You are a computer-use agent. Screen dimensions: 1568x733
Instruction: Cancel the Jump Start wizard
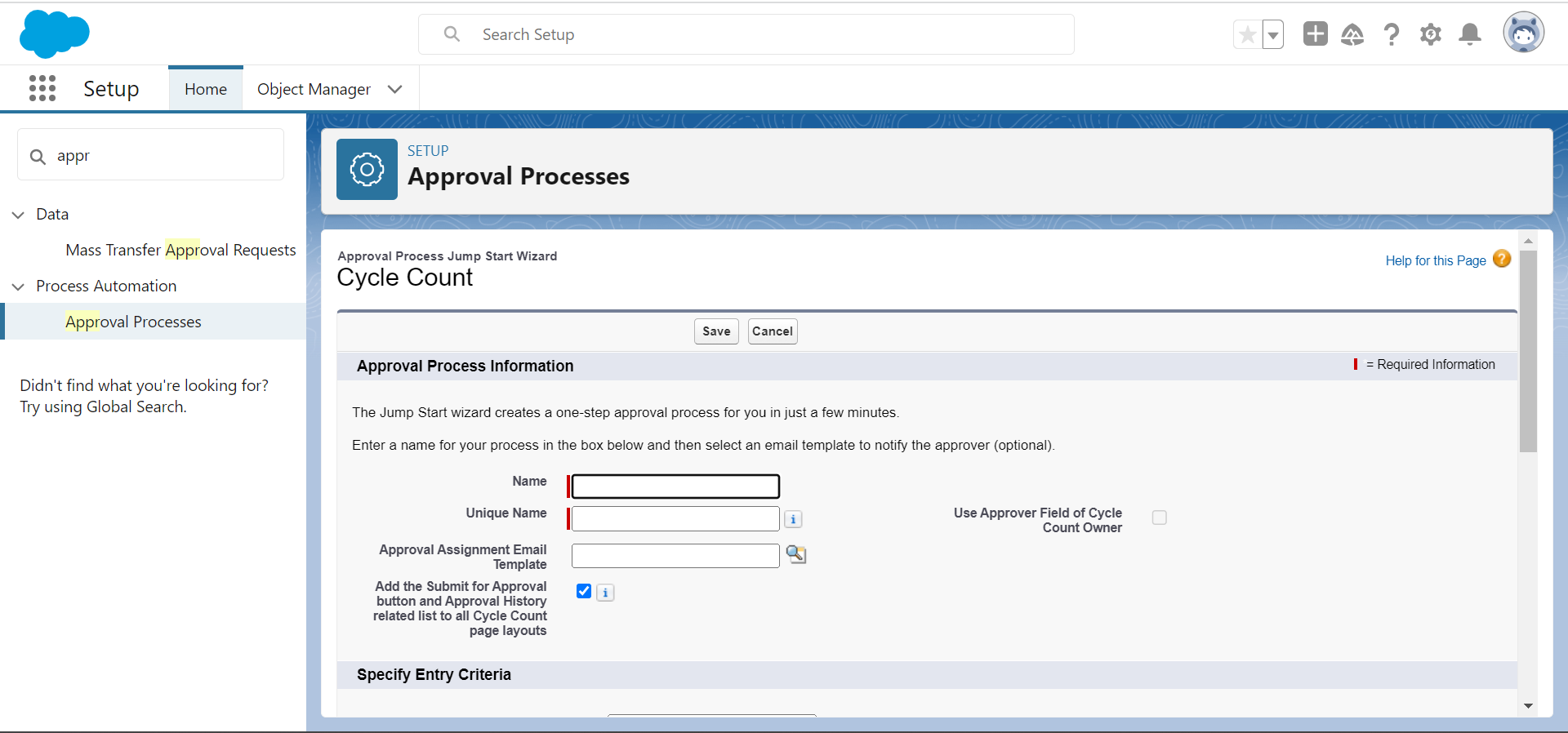coord(773,331)
